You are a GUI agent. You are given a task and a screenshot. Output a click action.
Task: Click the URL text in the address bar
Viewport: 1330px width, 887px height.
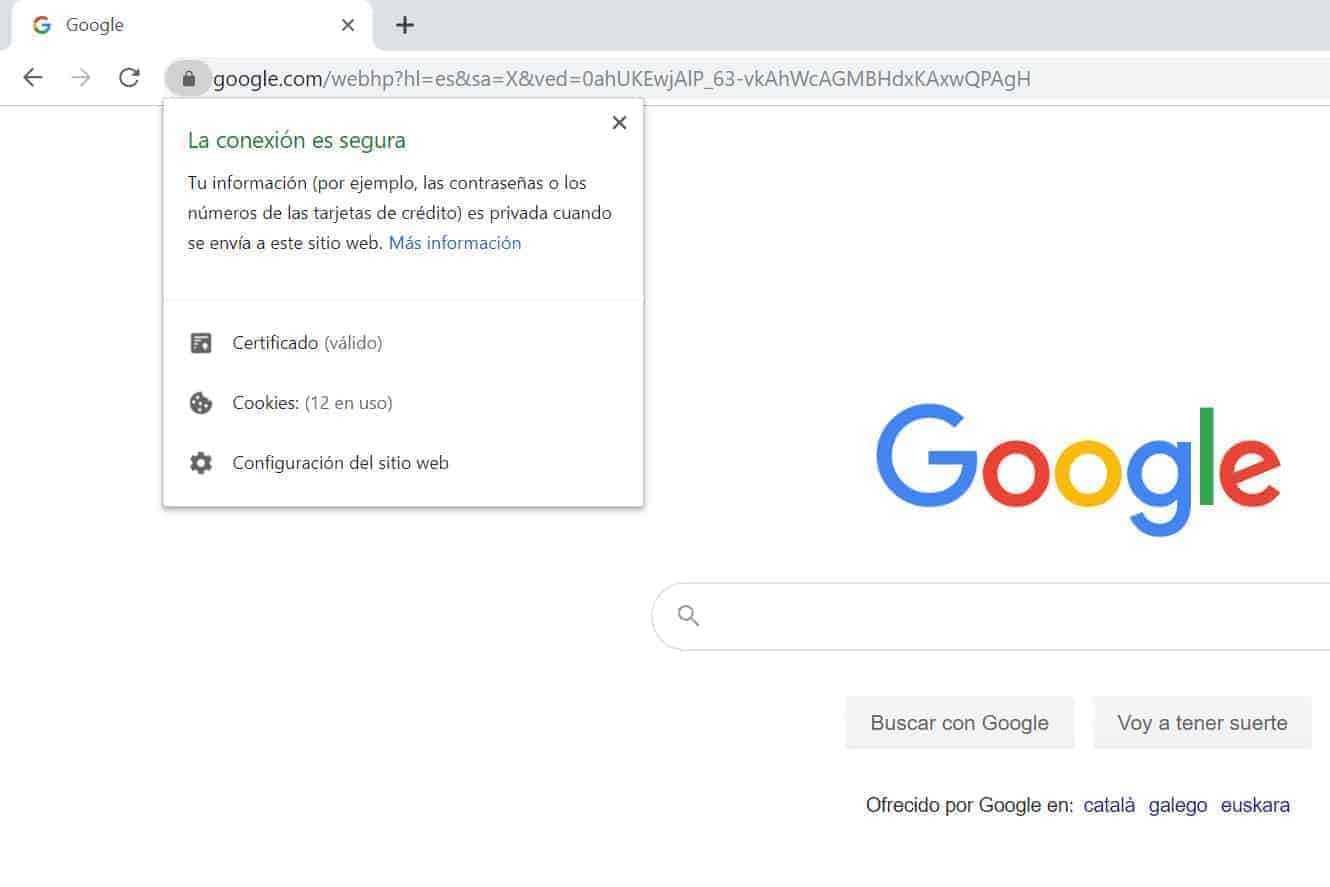pos(622,78)
